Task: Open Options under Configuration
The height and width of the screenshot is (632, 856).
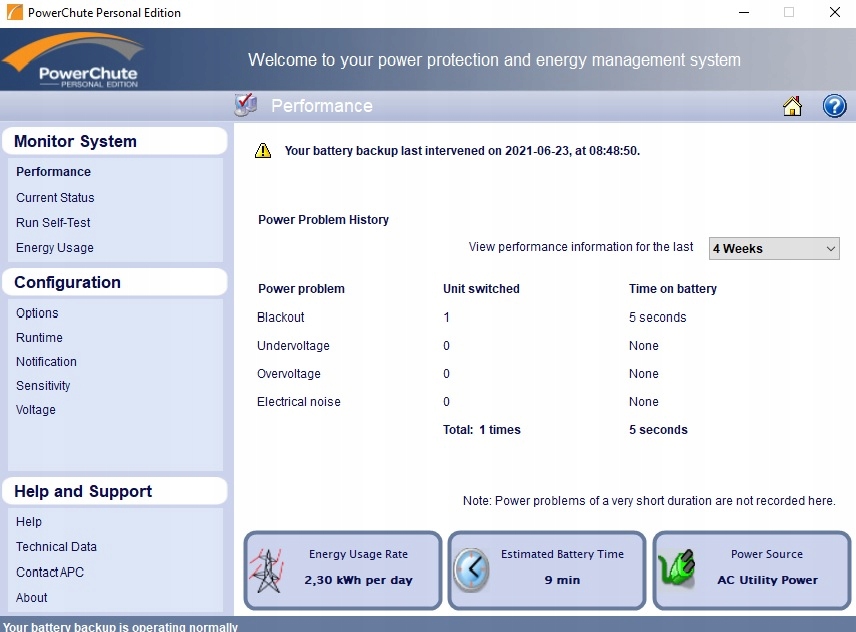Action: (x=37, y=313)
